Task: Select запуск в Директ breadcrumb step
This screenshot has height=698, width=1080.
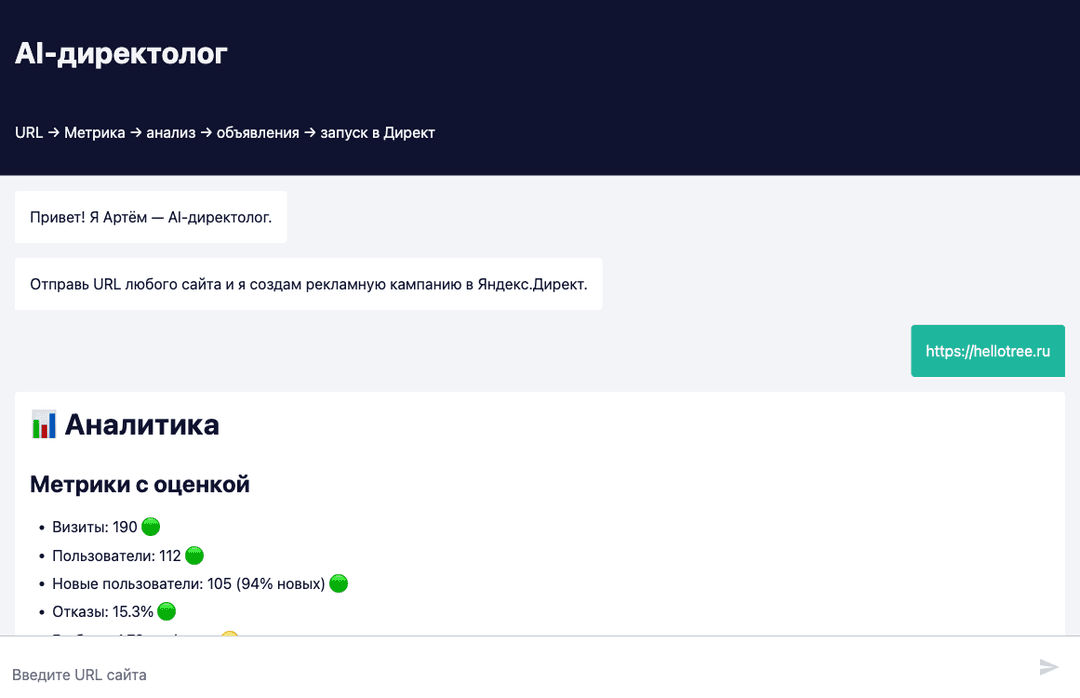Action: coord(379,132)
